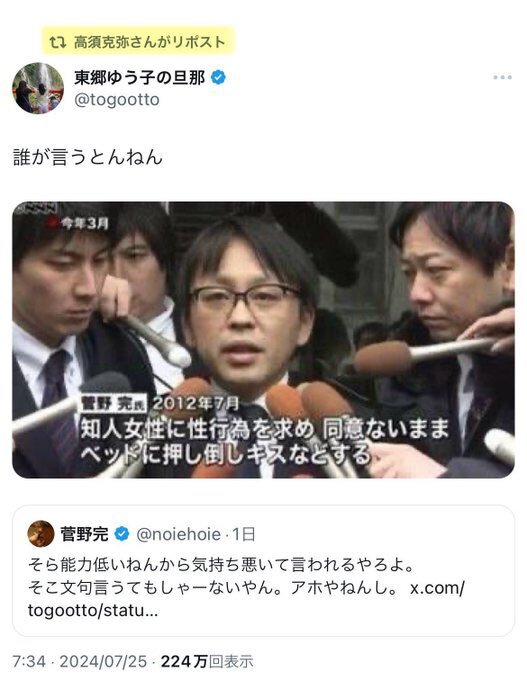Open the togootto profile avatar

(38, 88)
